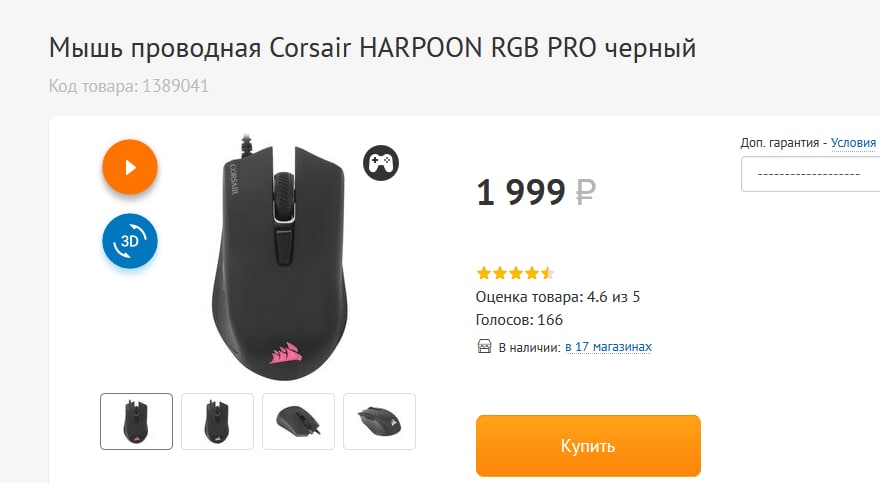Click the orange Купить button
The image size is (880, 483).
click(x=588, y=446)
